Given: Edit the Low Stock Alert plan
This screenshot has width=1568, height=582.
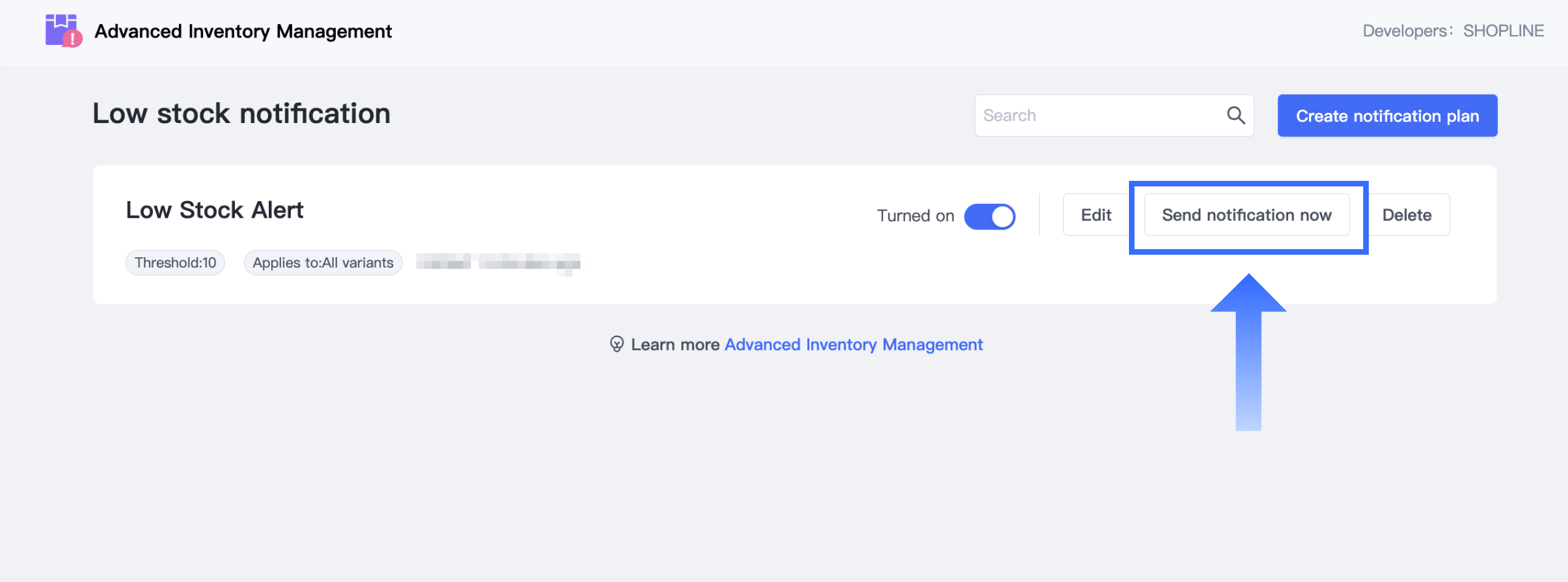Looking at the screenshot, I should [x=1096, y=215].
